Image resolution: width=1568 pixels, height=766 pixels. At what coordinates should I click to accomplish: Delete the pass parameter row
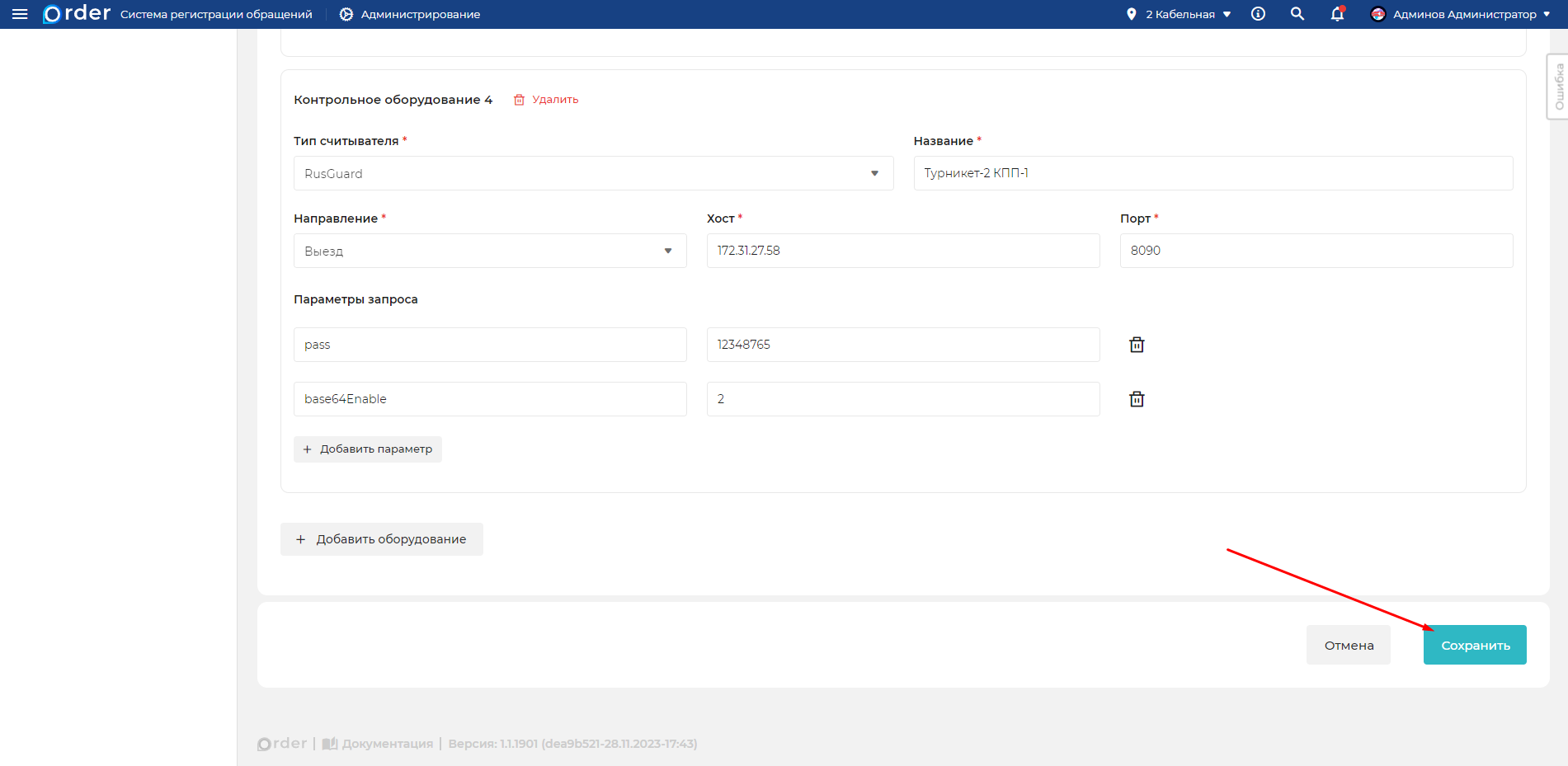[x=1137, y=345]
